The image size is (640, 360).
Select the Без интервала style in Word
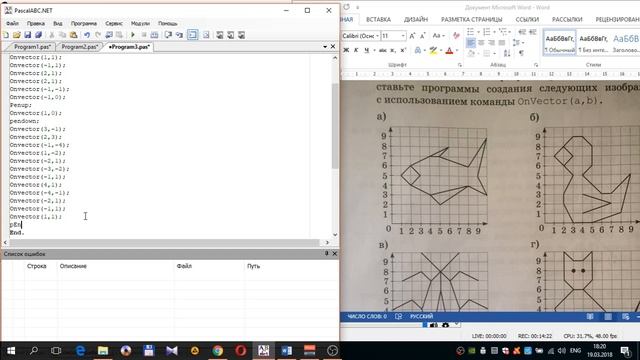click(593, 42)
